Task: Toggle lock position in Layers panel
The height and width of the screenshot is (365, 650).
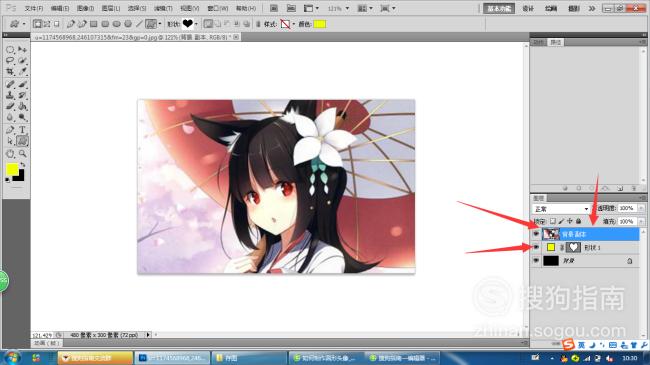Action: point(570,221)
